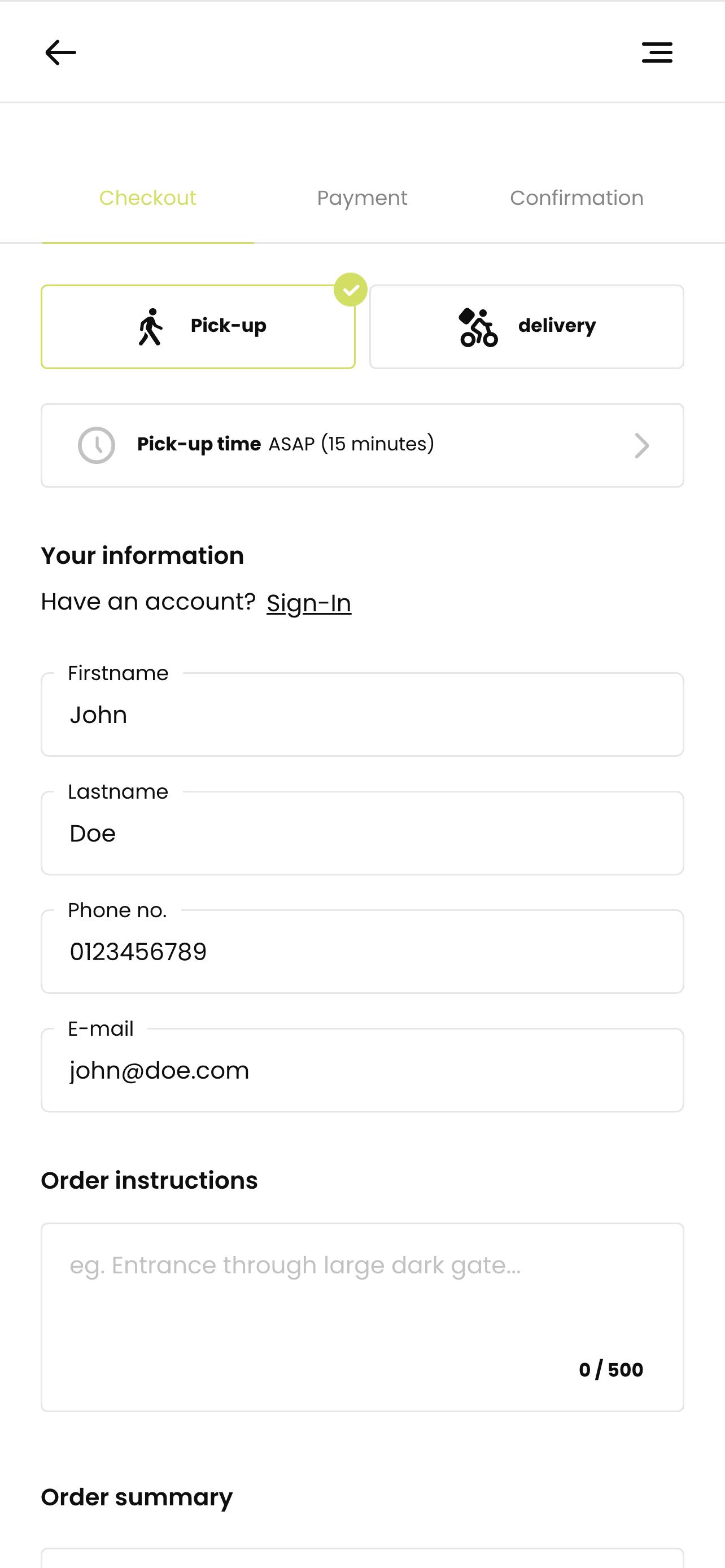725x1568 pixels.
Task: Go to the Confirmation tab
Action: click(x=576, y=198)
